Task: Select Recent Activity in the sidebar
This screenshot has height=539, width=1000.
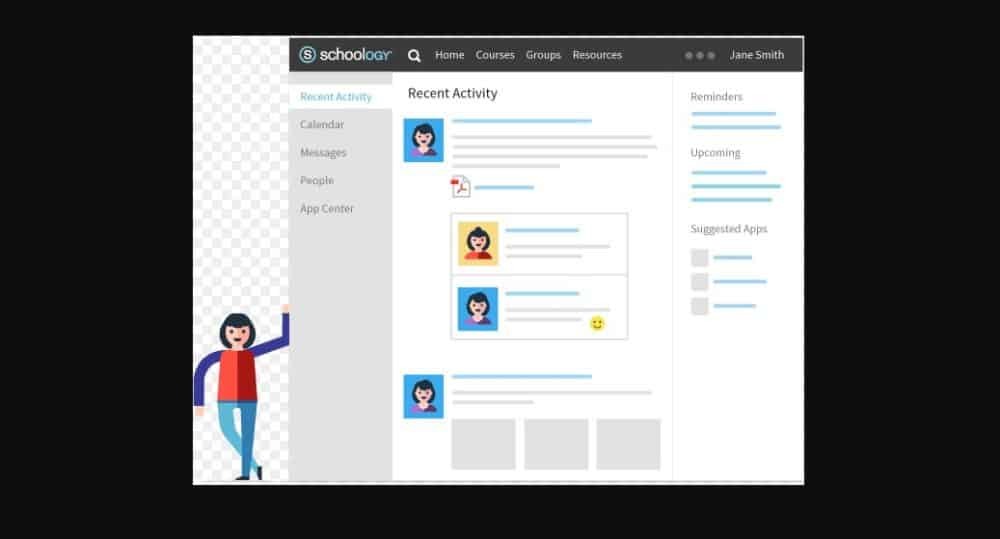Action: [x=336, y=97]
